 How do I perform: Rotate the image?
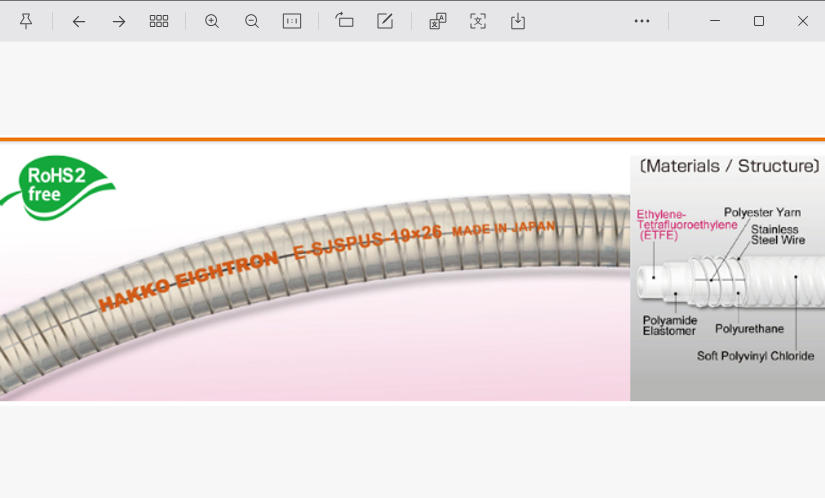[x=345, y=21]
